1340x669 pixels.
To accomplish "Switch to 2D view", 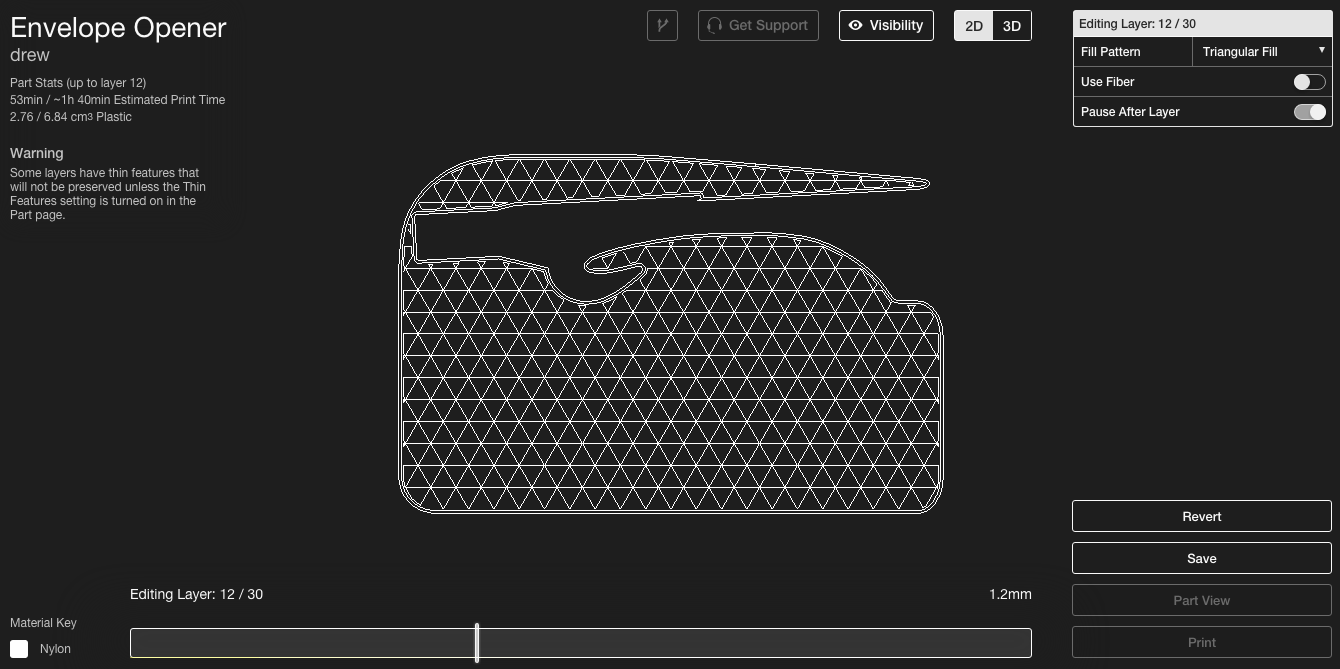I will coord(973,26).
